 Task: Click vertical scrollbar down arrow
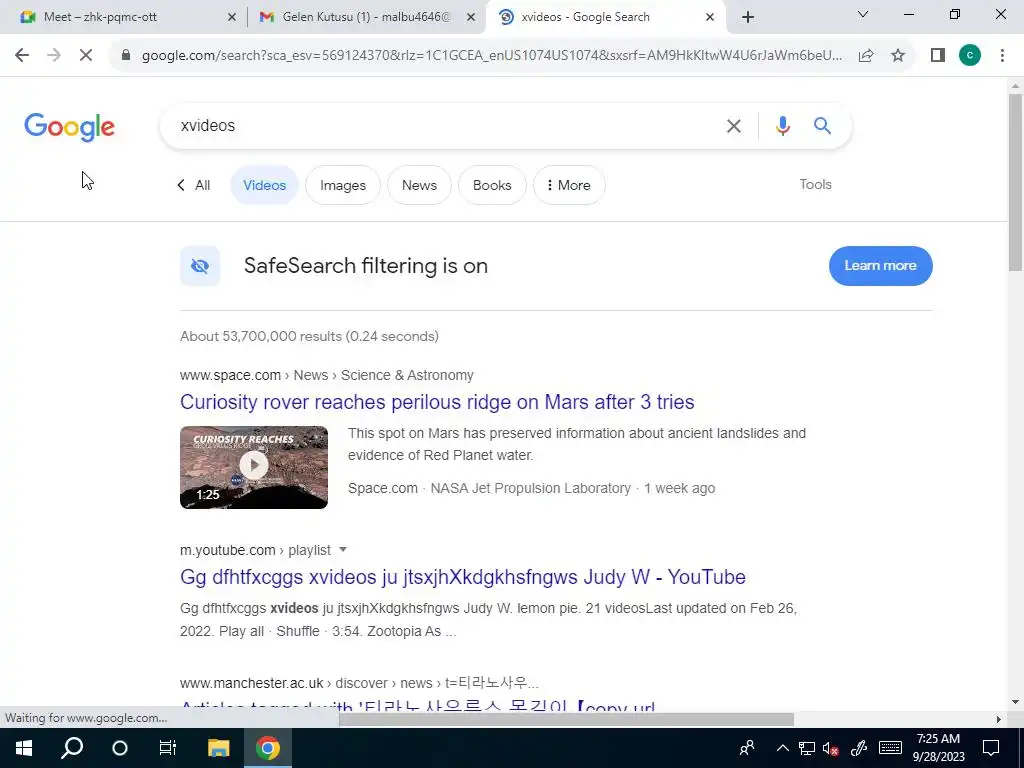pyautogui.click(x=1016, y=703)
